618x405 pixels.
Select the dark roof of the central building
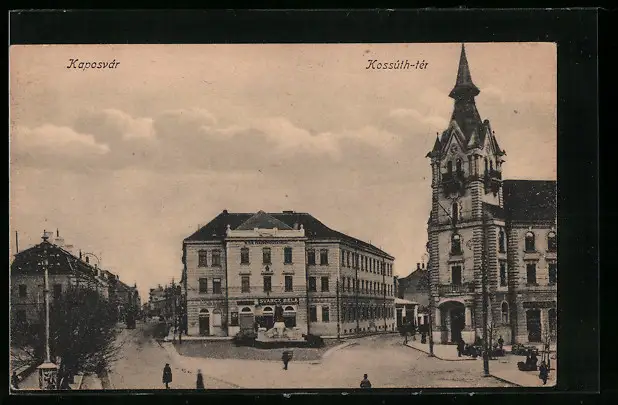click(x=290, y=222)
